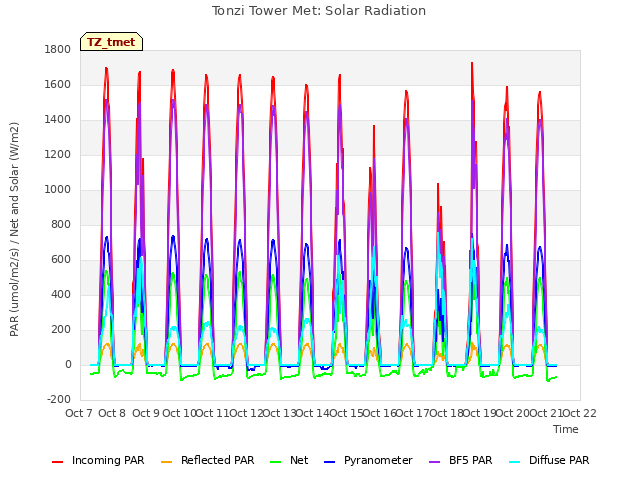Click the 1800 y-axis tick label
The image size is (640, 480).
click(58, 50)
